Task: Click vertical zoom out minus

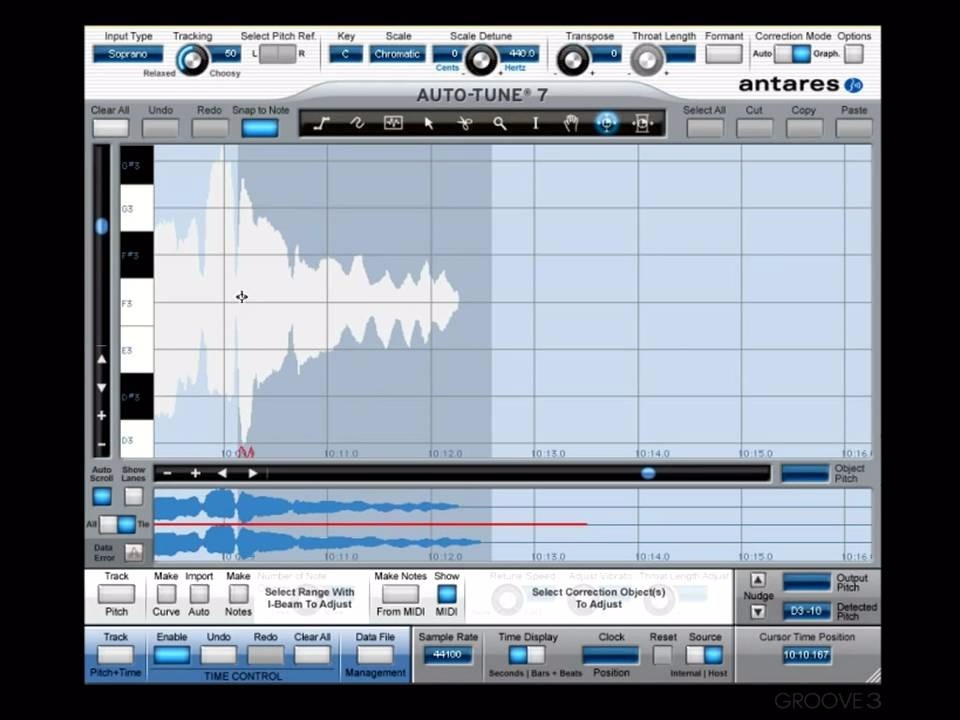Action: click(102, 444)
